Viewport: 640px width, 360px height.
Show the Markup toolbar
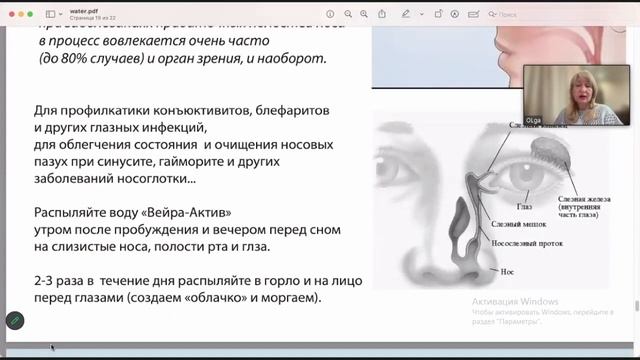click(455, 14)
